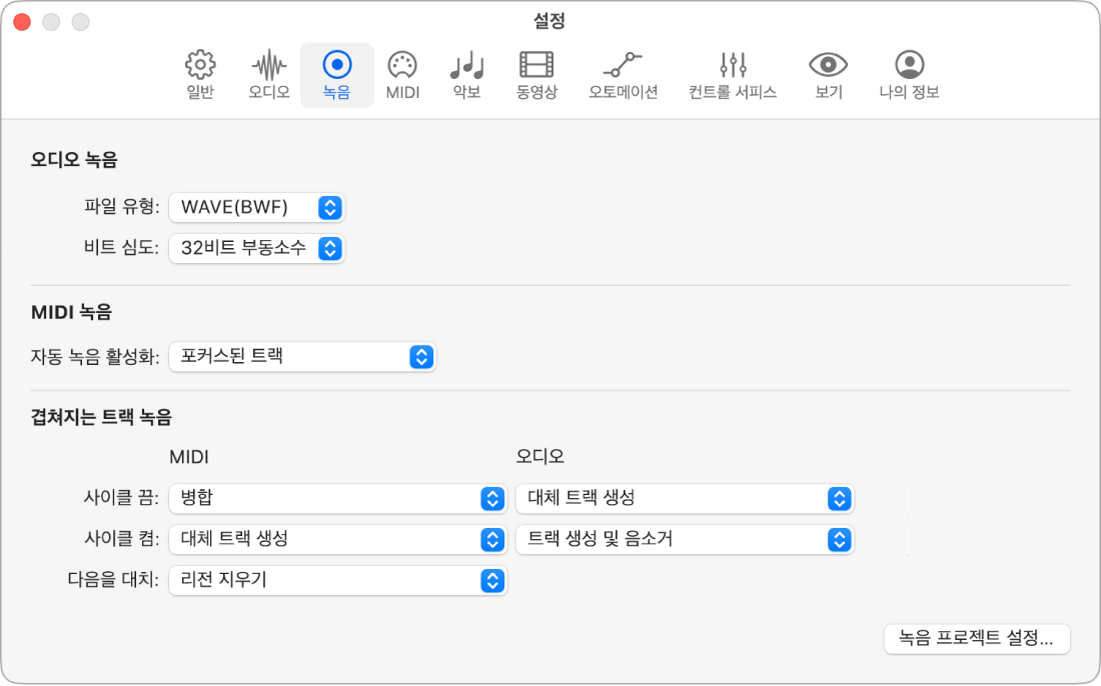The width and height of the screenshot is (1101, 686).
Task: Open the 자동 녹음 활성화 dropdown
Action: (x=303, y=357)
